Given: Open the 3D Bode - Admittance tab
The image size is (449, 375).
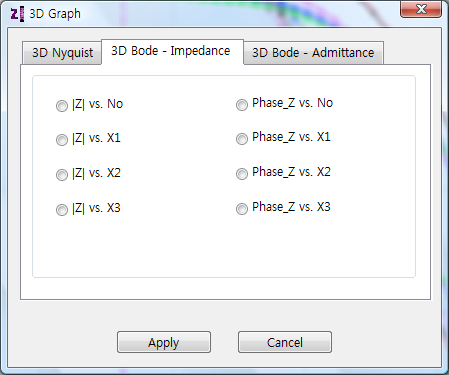Looking at the screenshot, I should (x=313, y=53).
